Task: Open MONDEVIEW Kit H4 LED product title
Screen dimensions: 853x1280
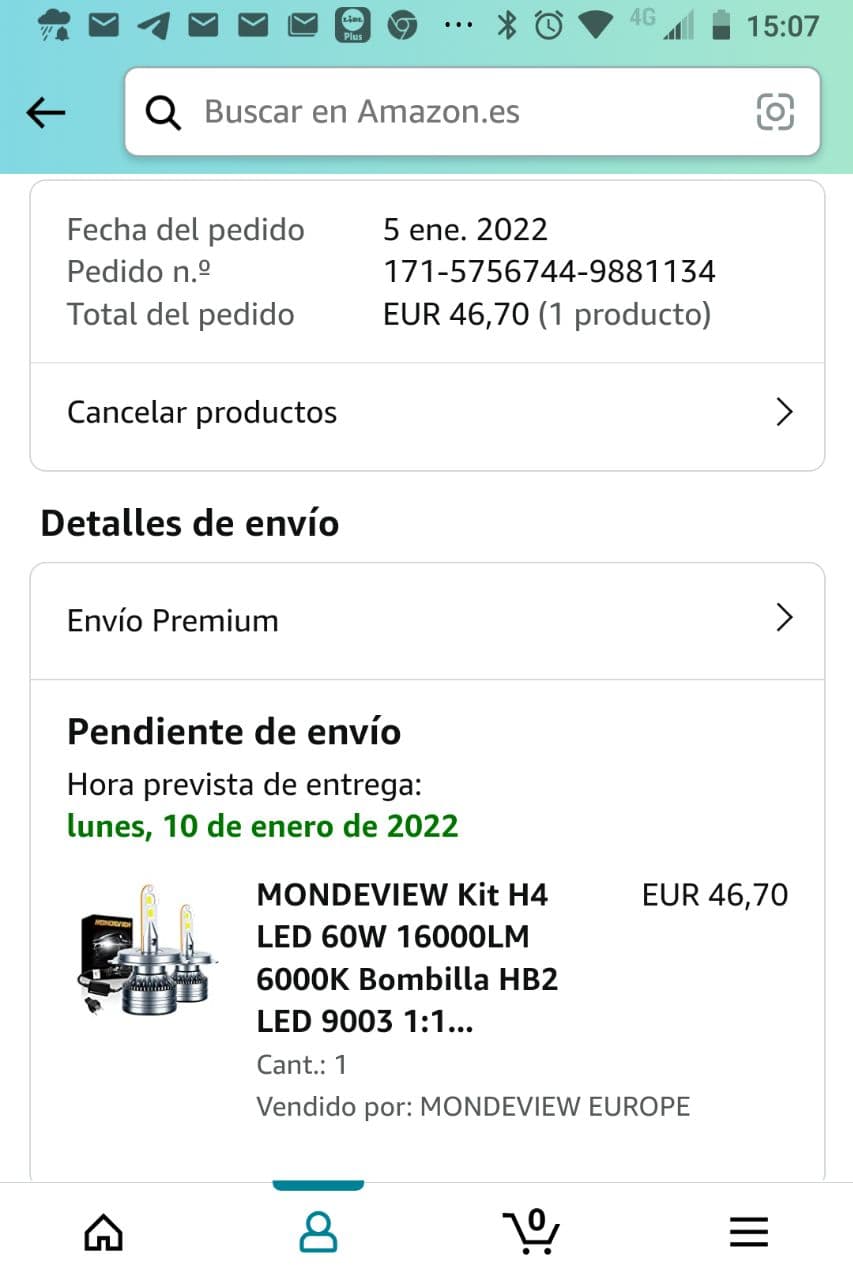Action: [406, 958]
